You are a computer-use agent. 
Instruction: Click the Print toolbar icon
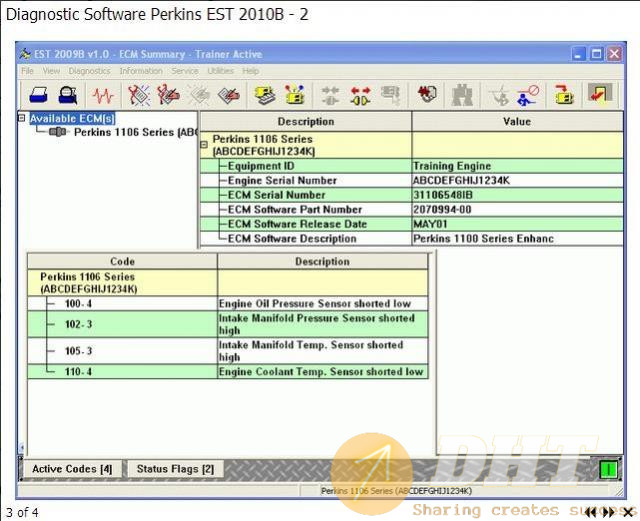39,95
